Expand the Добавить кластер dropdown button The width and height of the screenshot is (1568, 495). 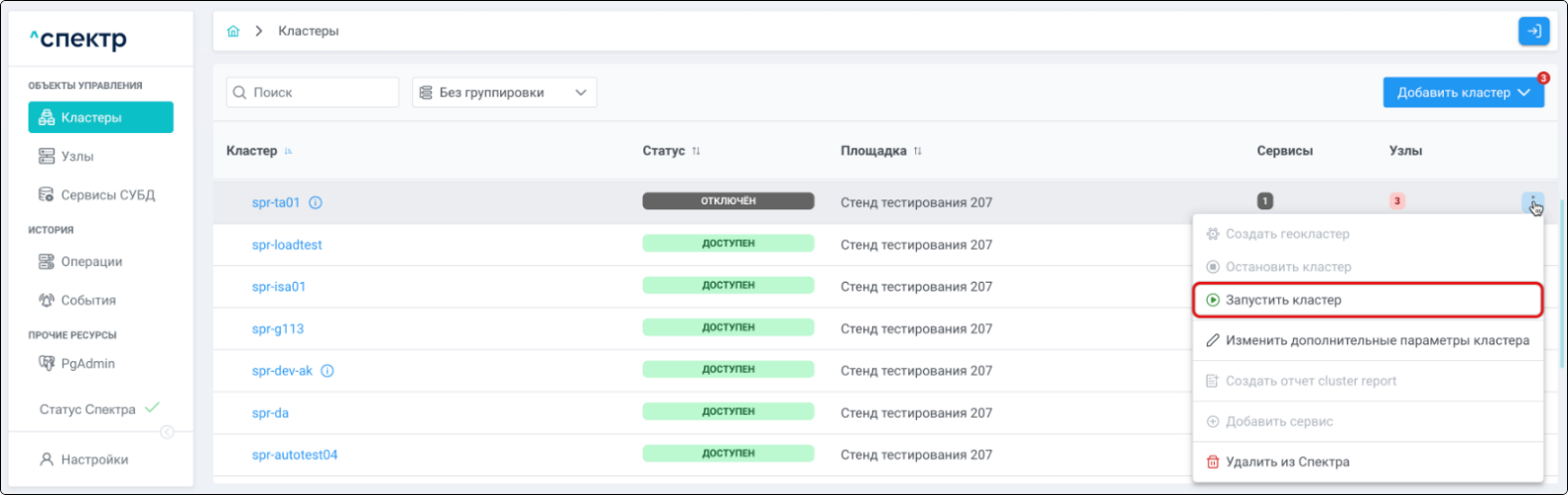1463,92
